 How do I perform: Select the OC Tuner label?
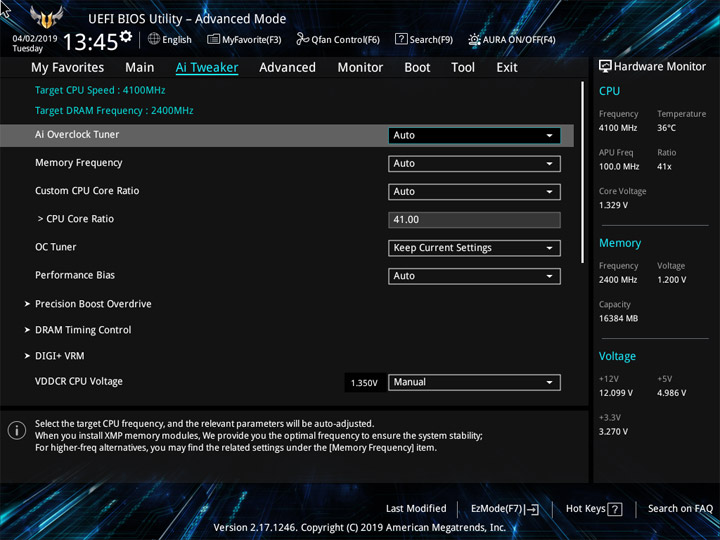56,247
